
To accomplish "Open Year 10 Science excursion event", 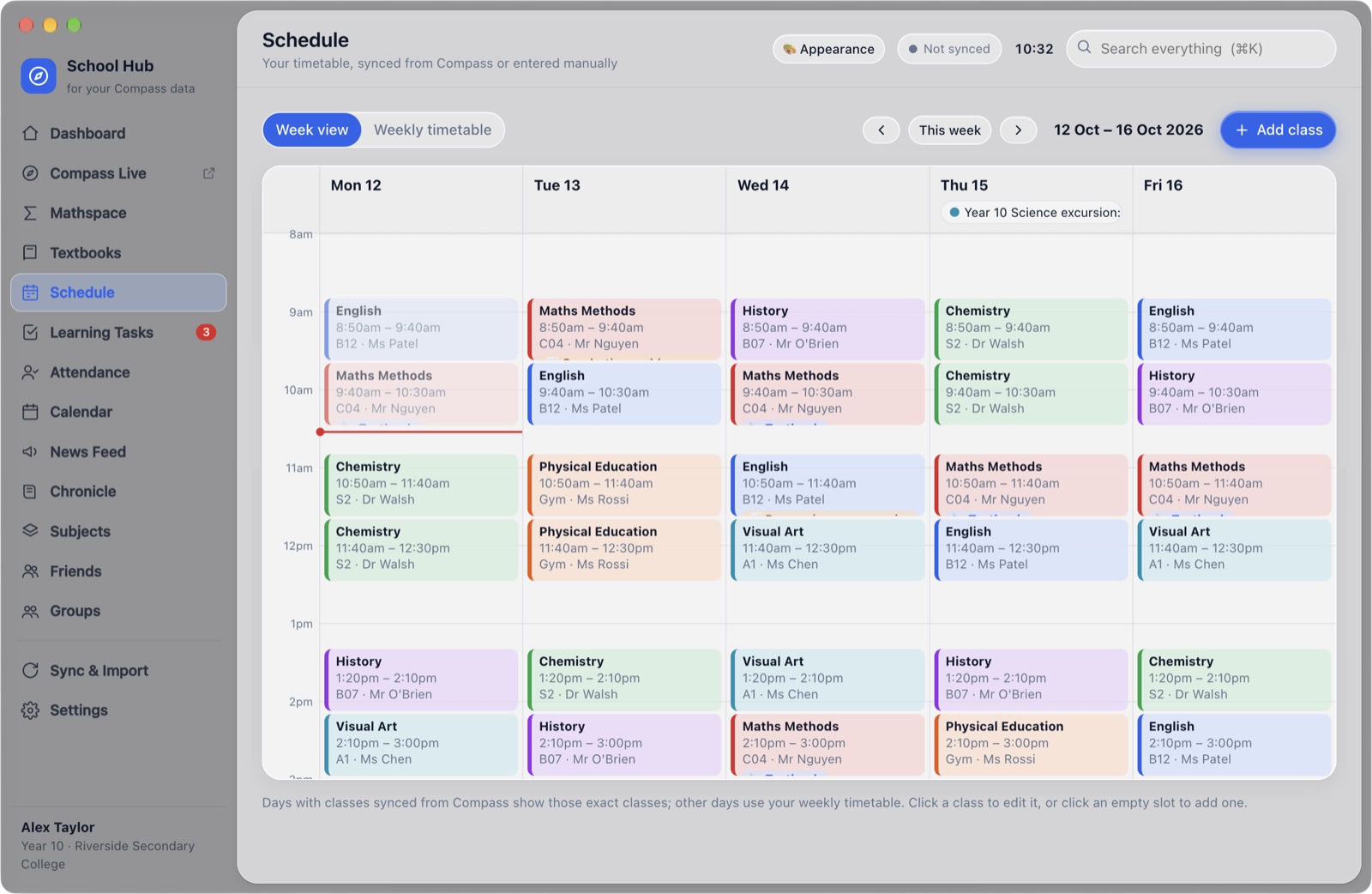I will pyautogui.click(x=1032, y=213).
